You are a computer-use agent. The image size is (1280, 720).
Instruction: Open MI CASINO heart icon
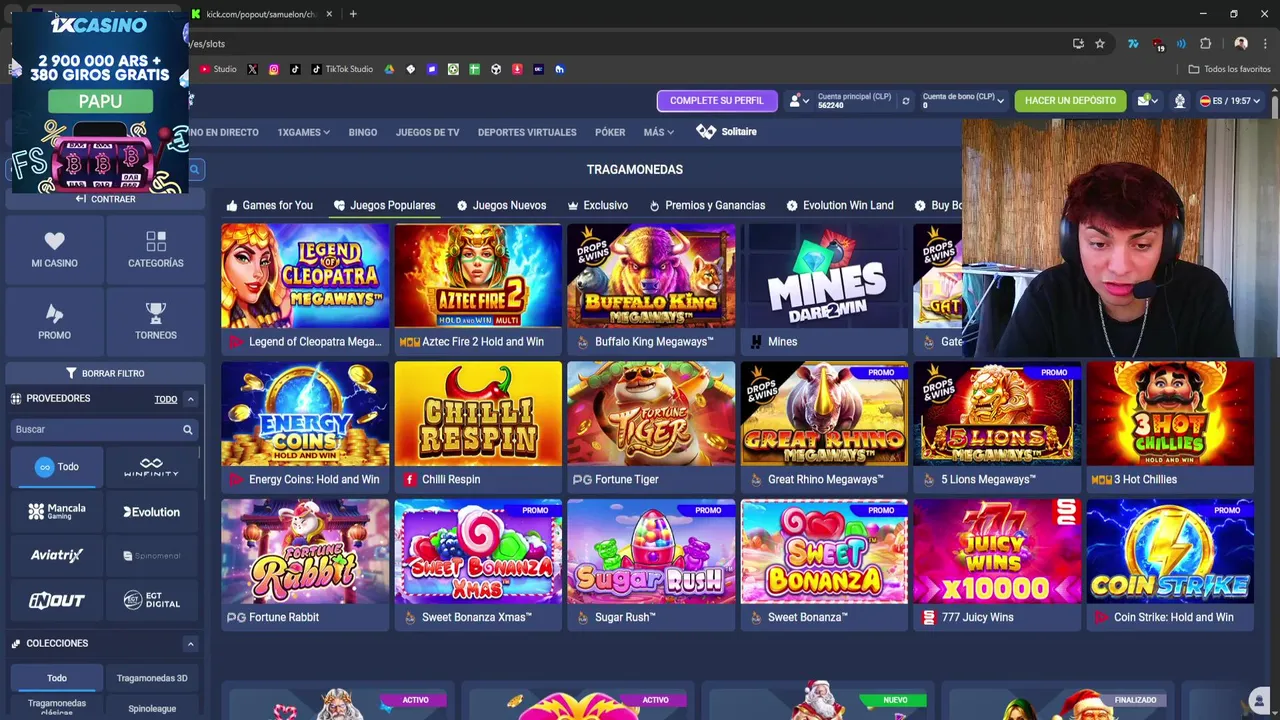(54, 240)
